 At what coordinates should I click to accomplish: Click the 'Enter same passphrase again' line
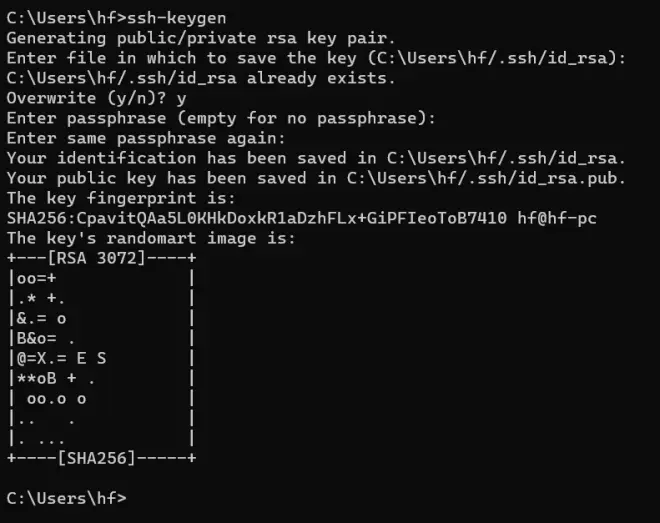[146, 138]
